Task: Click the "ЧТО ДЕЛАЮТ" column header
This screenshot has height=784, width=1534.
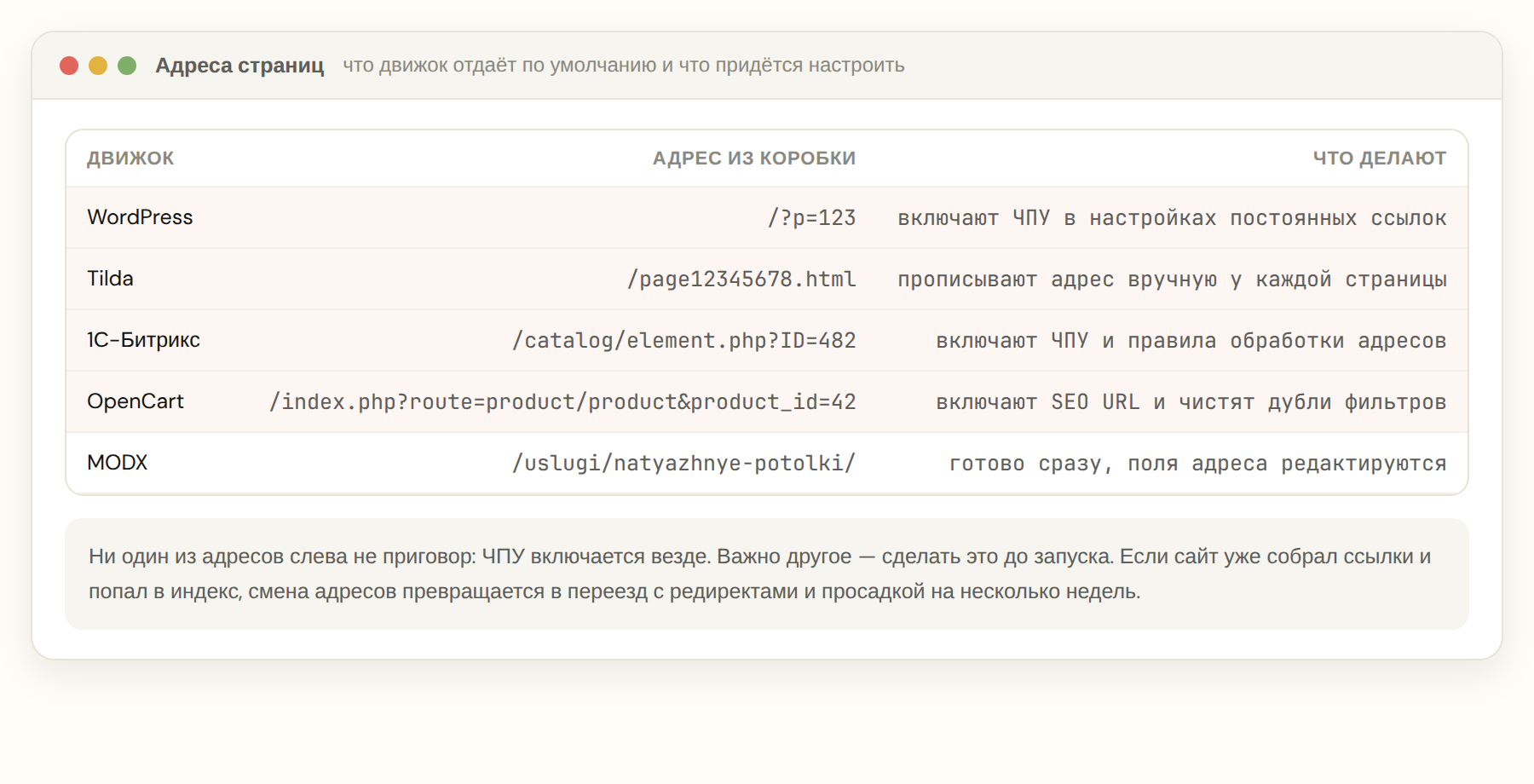Action: pyautogui.click(x=1380, y=158)
